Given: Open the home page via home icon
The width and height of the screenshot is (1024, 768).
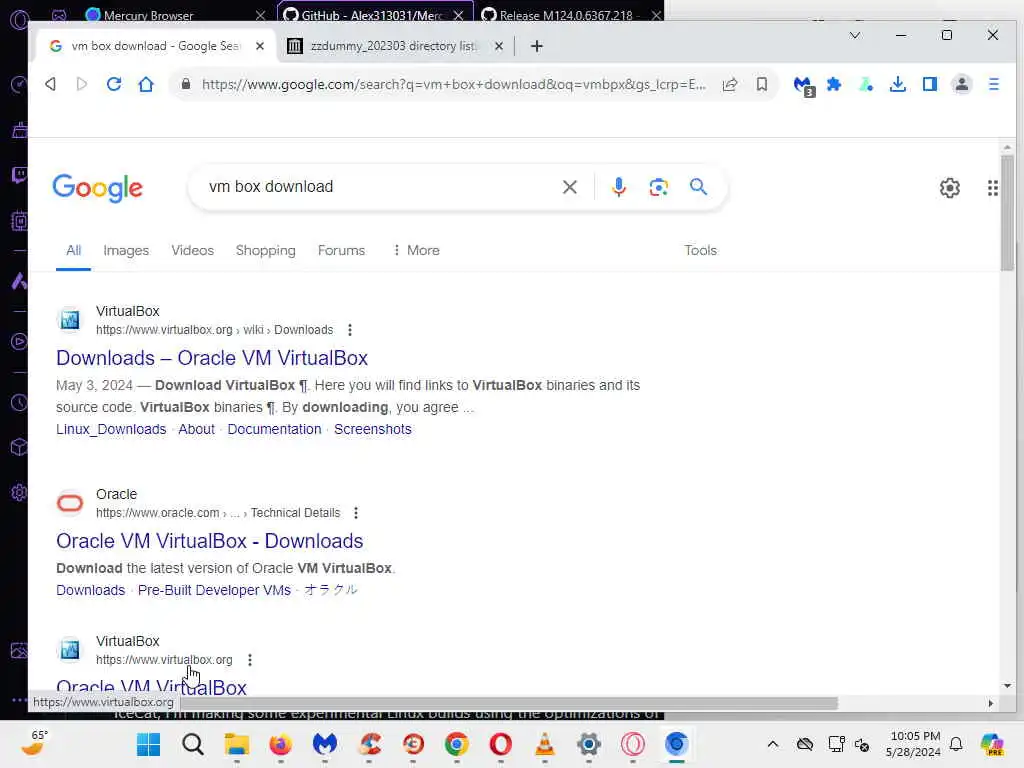Looking at the screenshot, I should tap(146, 84).
